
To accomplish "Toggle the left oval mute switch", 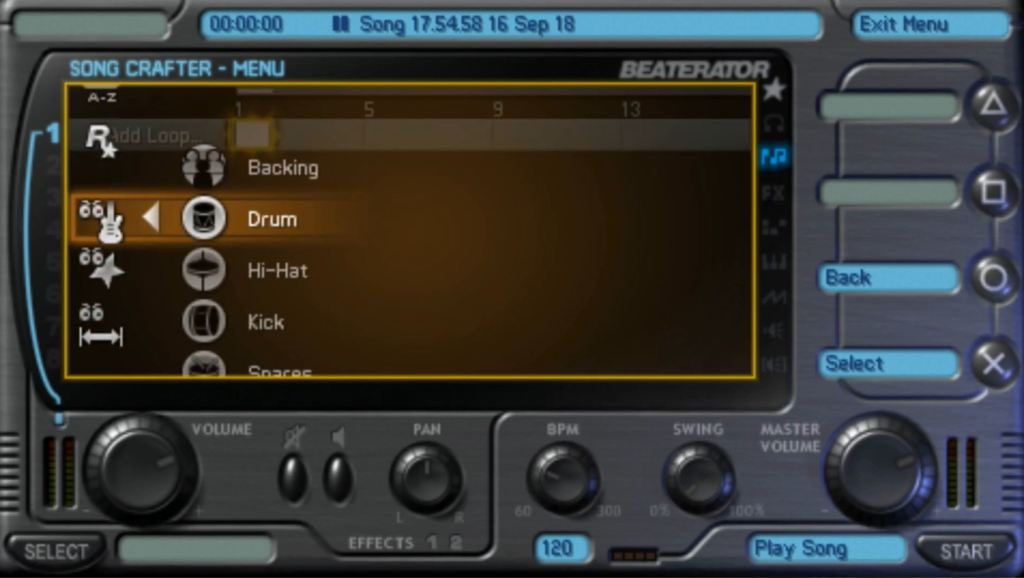I will pyautogui.click(x=293, y=479).
